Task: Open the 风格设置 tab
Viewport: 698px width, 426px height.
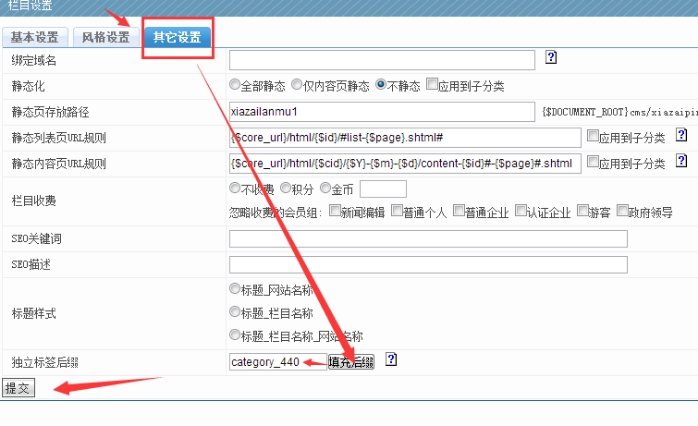Action: [x=106, y=38]
